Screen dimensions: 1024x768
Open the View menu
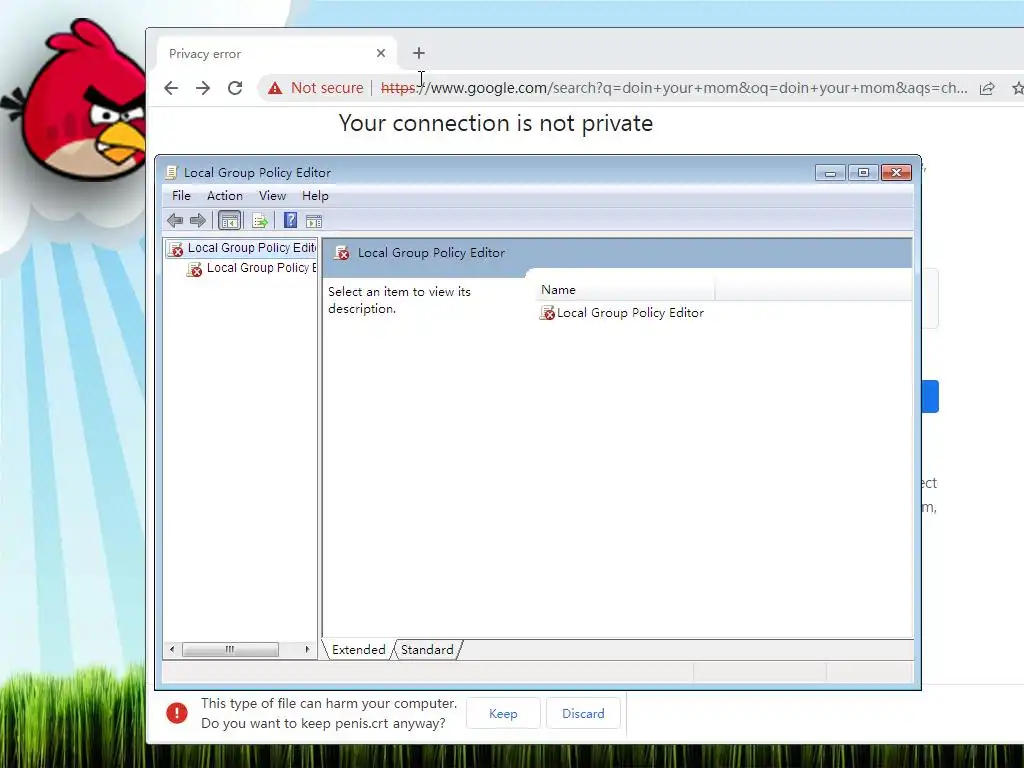click(x=272, y=196)
